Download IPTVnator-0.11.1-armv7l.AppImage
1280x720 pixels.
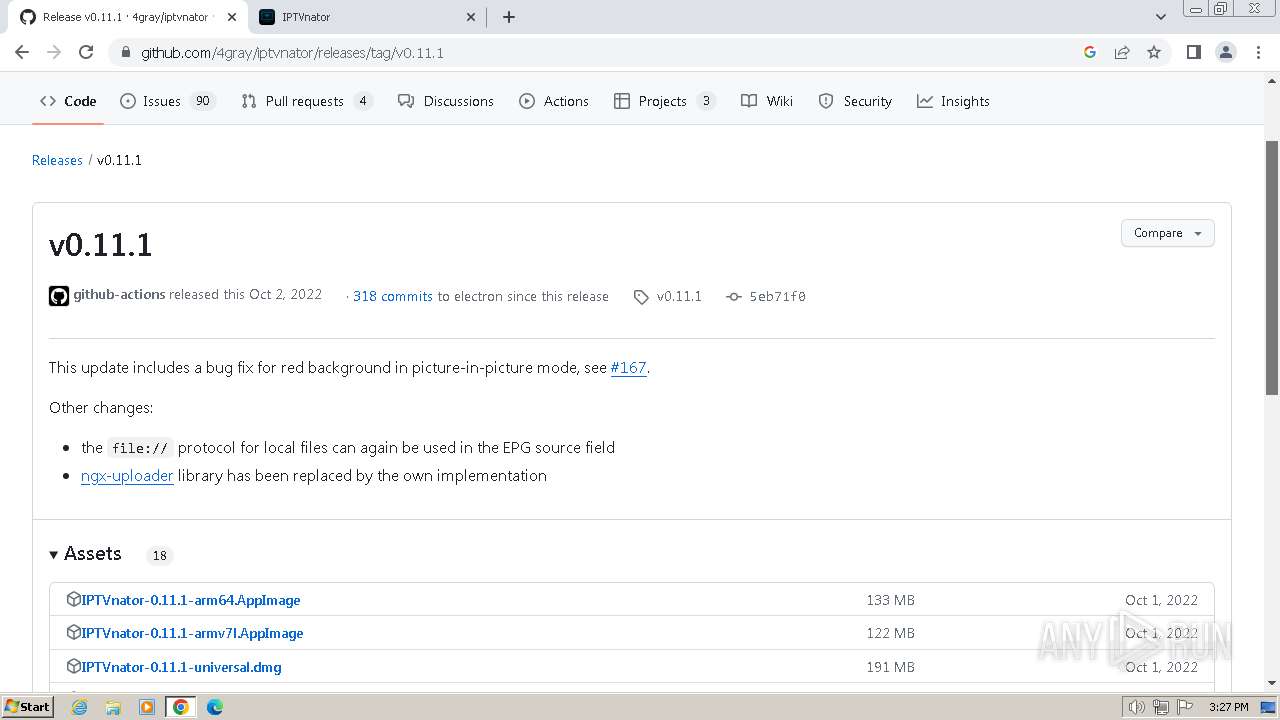(x=192, y=633)
